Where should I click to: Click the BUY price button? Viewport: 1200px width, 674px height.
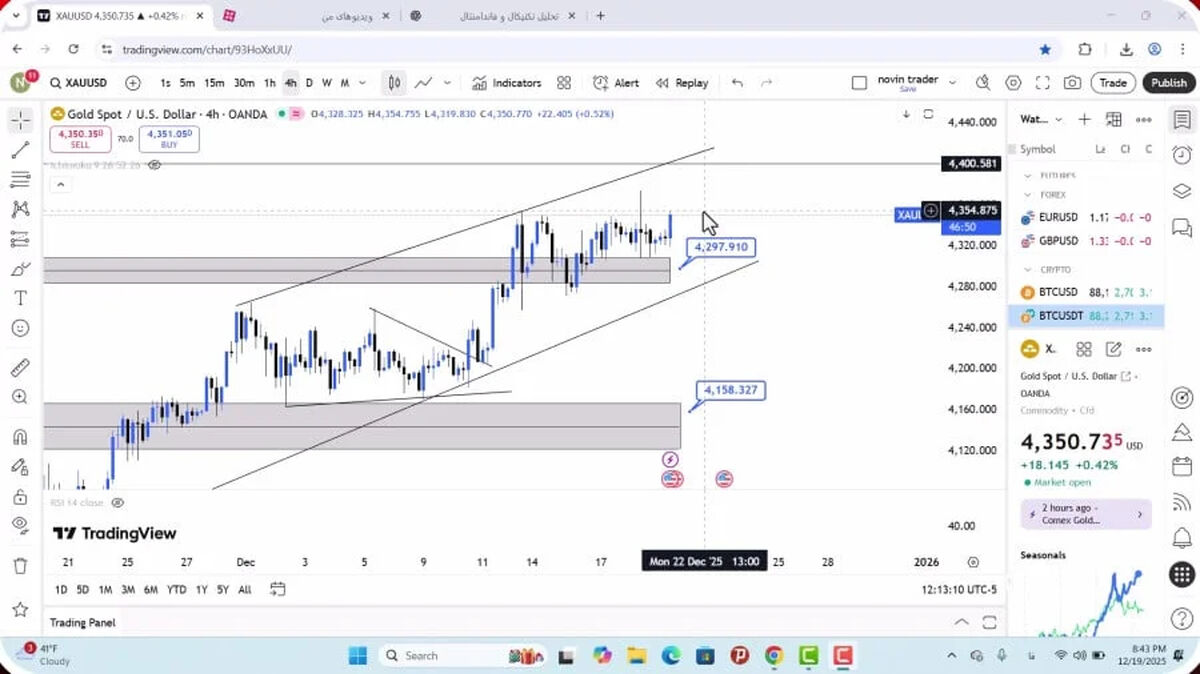[x=170, y=139]
